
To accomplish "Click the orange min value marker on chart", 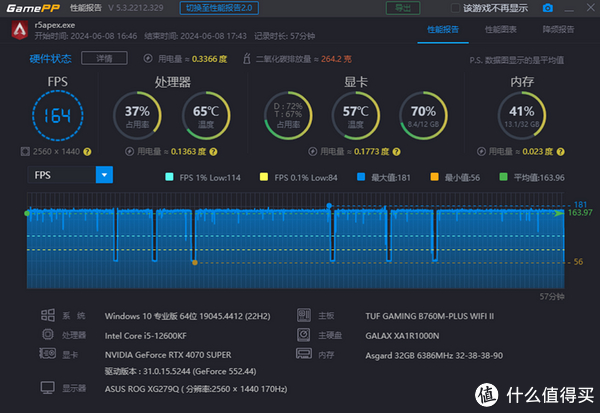I will point(195,263).
